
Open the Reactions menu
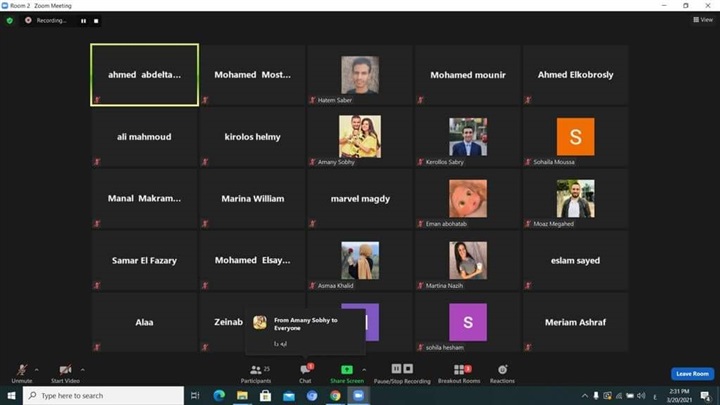point(502,371)
